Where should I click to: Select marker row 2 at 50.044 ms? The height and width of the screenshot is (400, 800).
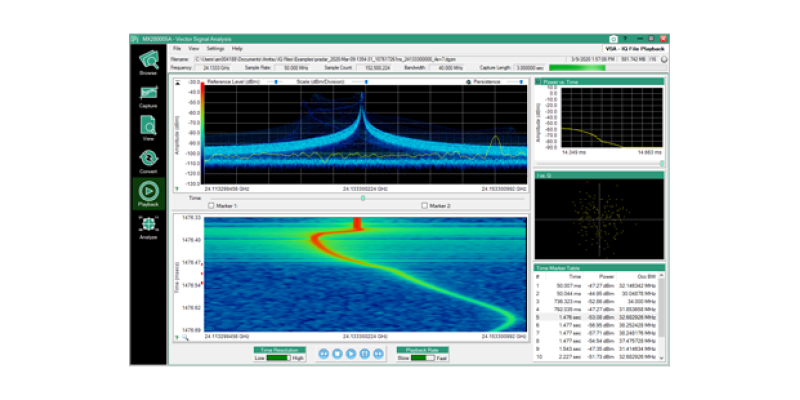pyautogui.click(x=596, y=293)
